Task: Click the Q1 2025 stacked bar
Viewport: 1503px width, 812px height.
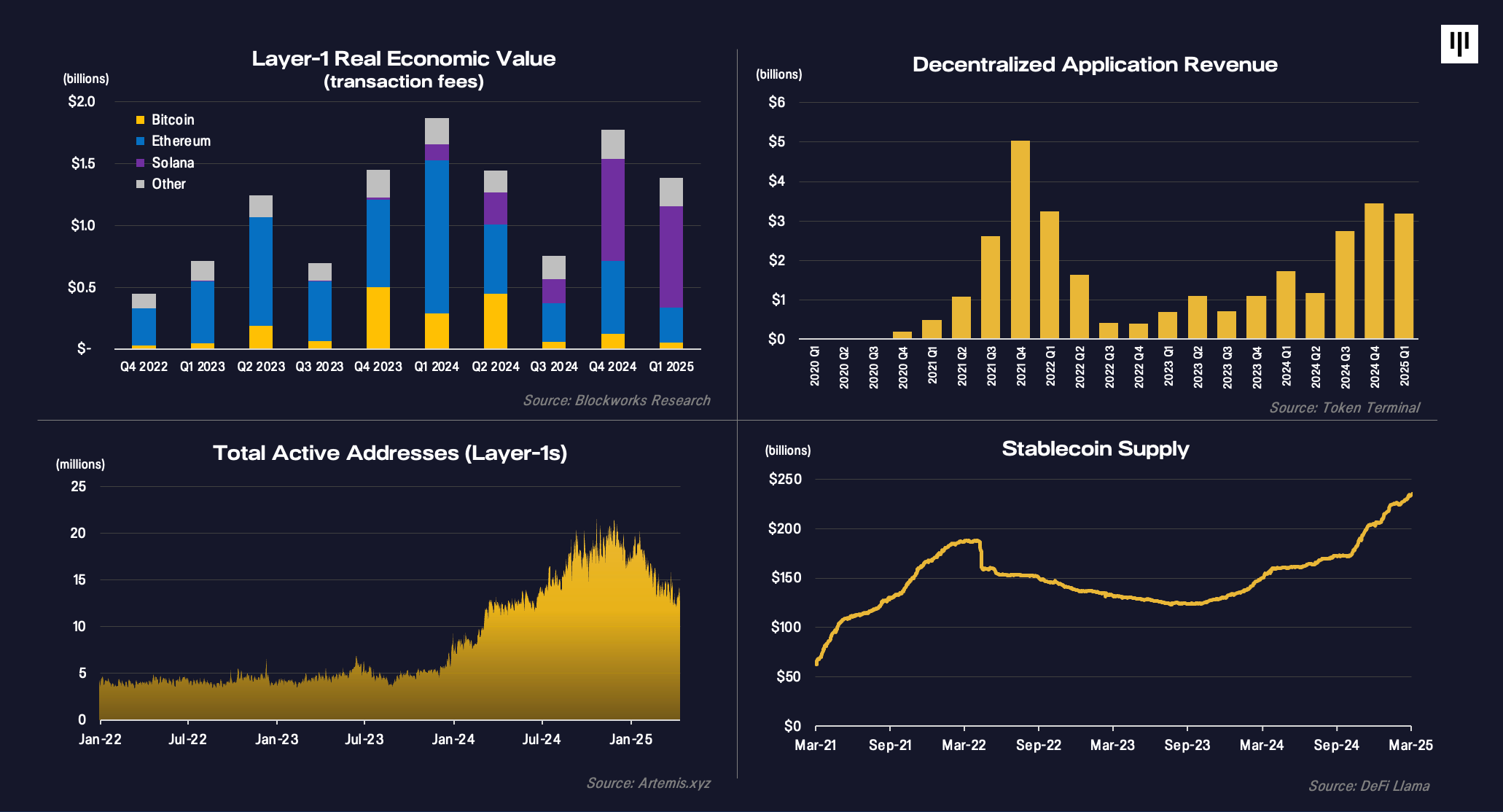Action: 673,262
